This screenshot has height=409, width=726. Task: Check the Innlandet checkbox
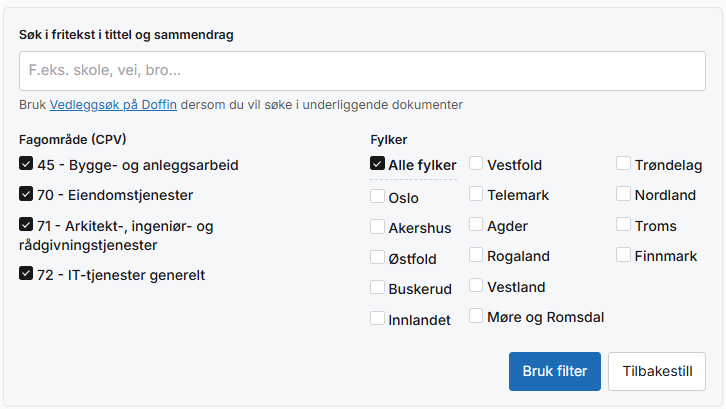click(x=377, y=318)
